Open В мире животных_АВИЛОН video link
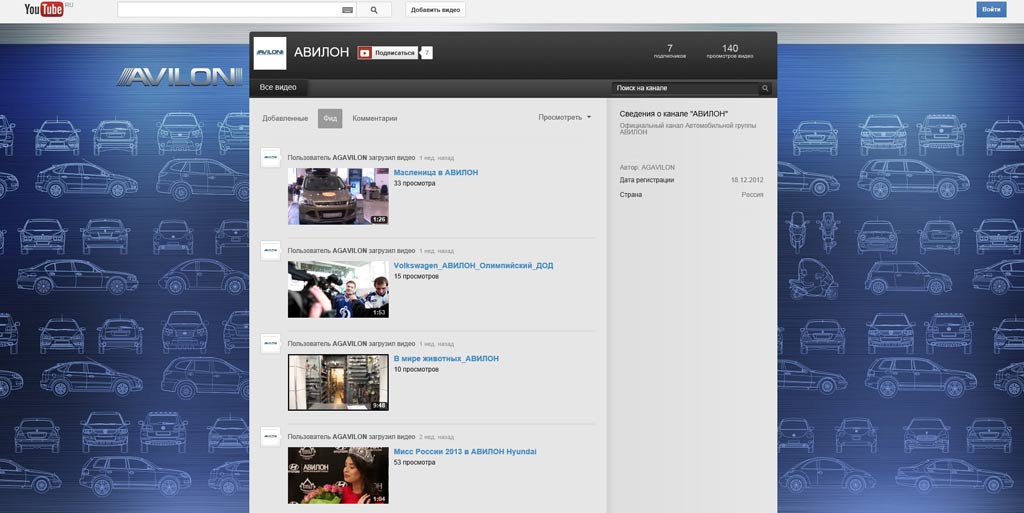 (x=446, y=358)
